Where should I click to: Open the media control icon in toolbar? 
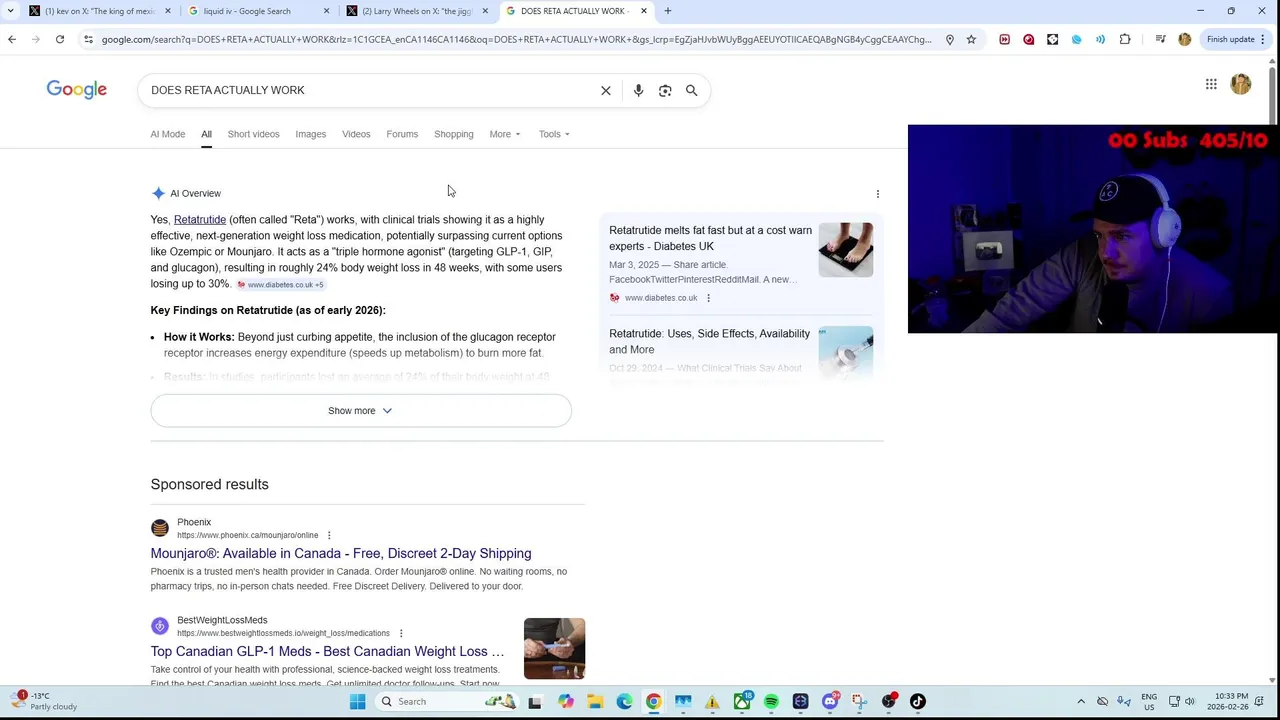click(x=1160, y=39)
